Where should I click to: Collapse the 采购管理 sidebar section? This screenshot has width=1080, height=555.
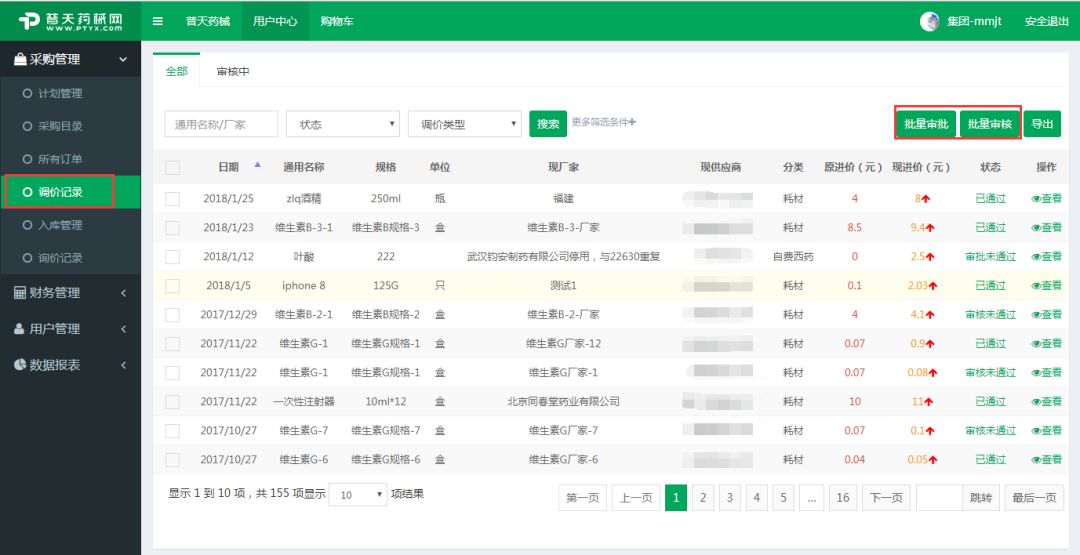(x=70, y=60)
